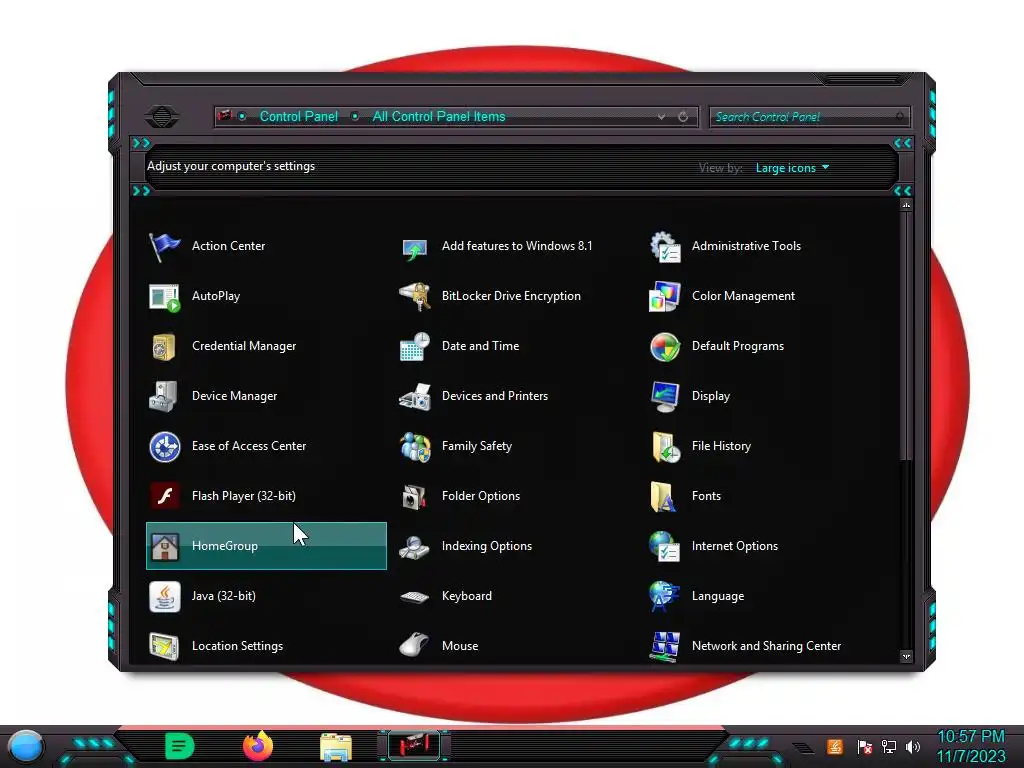Click the scrollbar down arrow

click(x=906, y=656)
